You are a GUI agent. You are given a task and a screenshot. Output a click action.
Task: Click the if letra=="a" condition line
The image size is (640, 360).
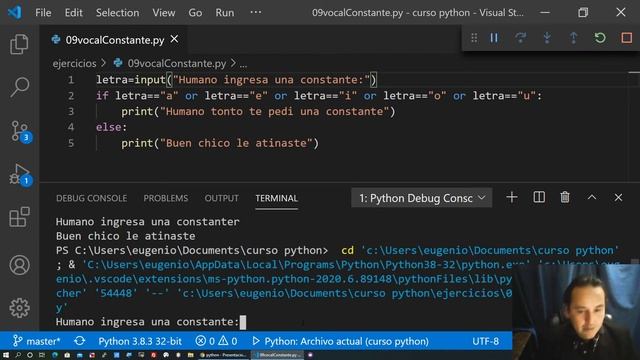pos(319,96)
